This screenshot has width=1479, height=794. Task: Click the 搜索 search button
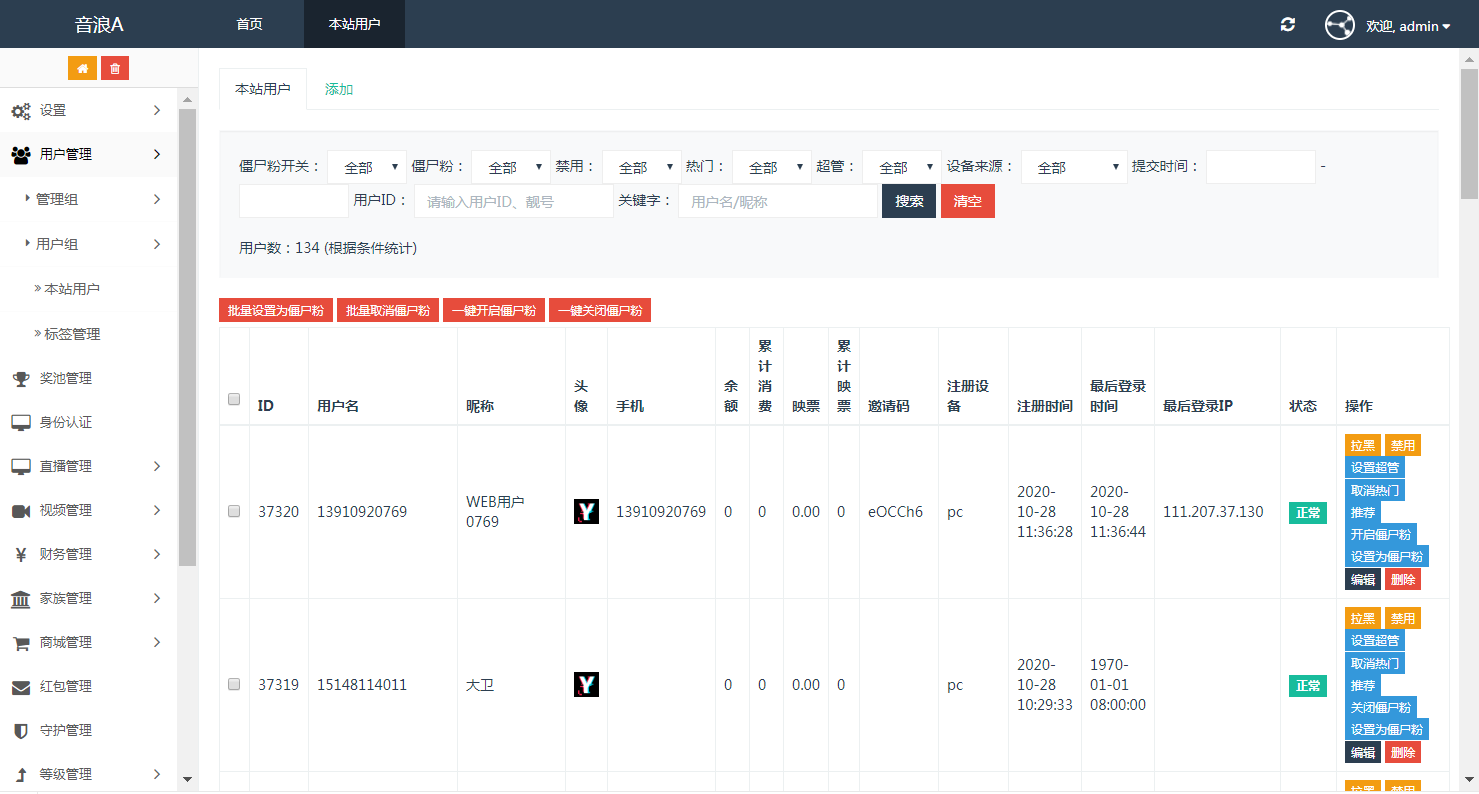click(x=909, y=201)
